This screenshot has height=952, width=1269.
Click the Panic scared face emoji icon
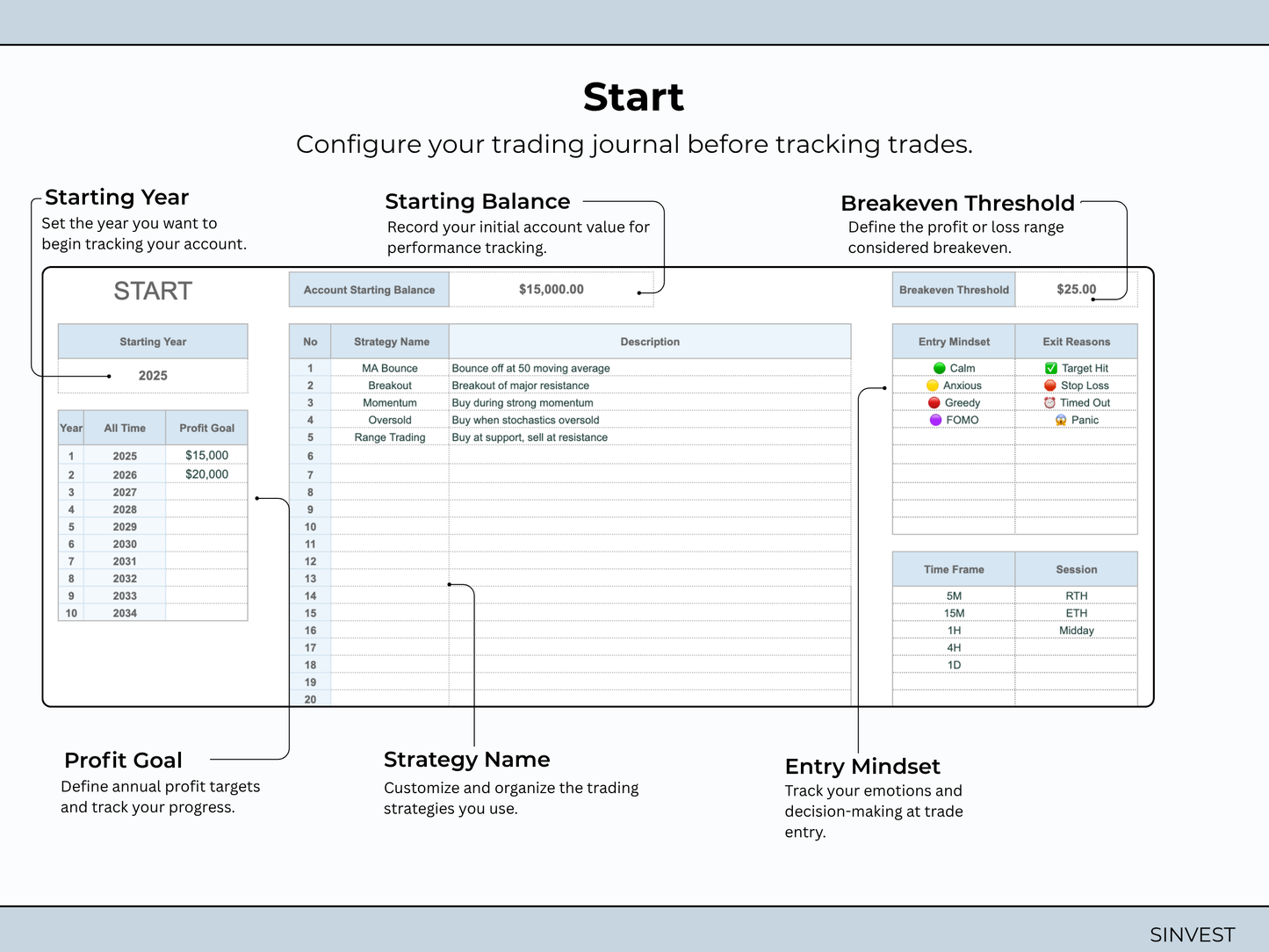pos(1061,420)
